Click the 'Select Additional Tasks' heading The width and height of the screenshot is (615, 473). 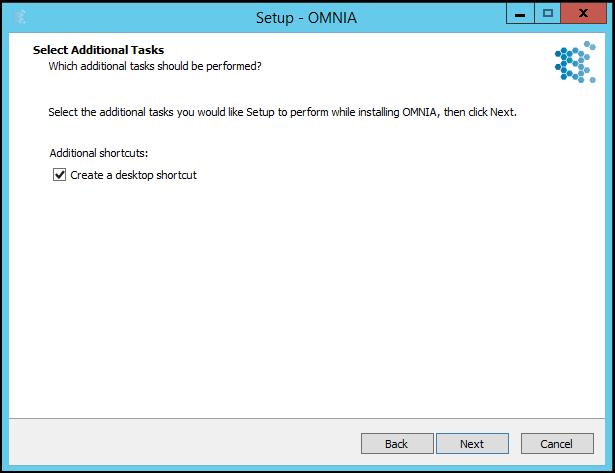(98, 50)
